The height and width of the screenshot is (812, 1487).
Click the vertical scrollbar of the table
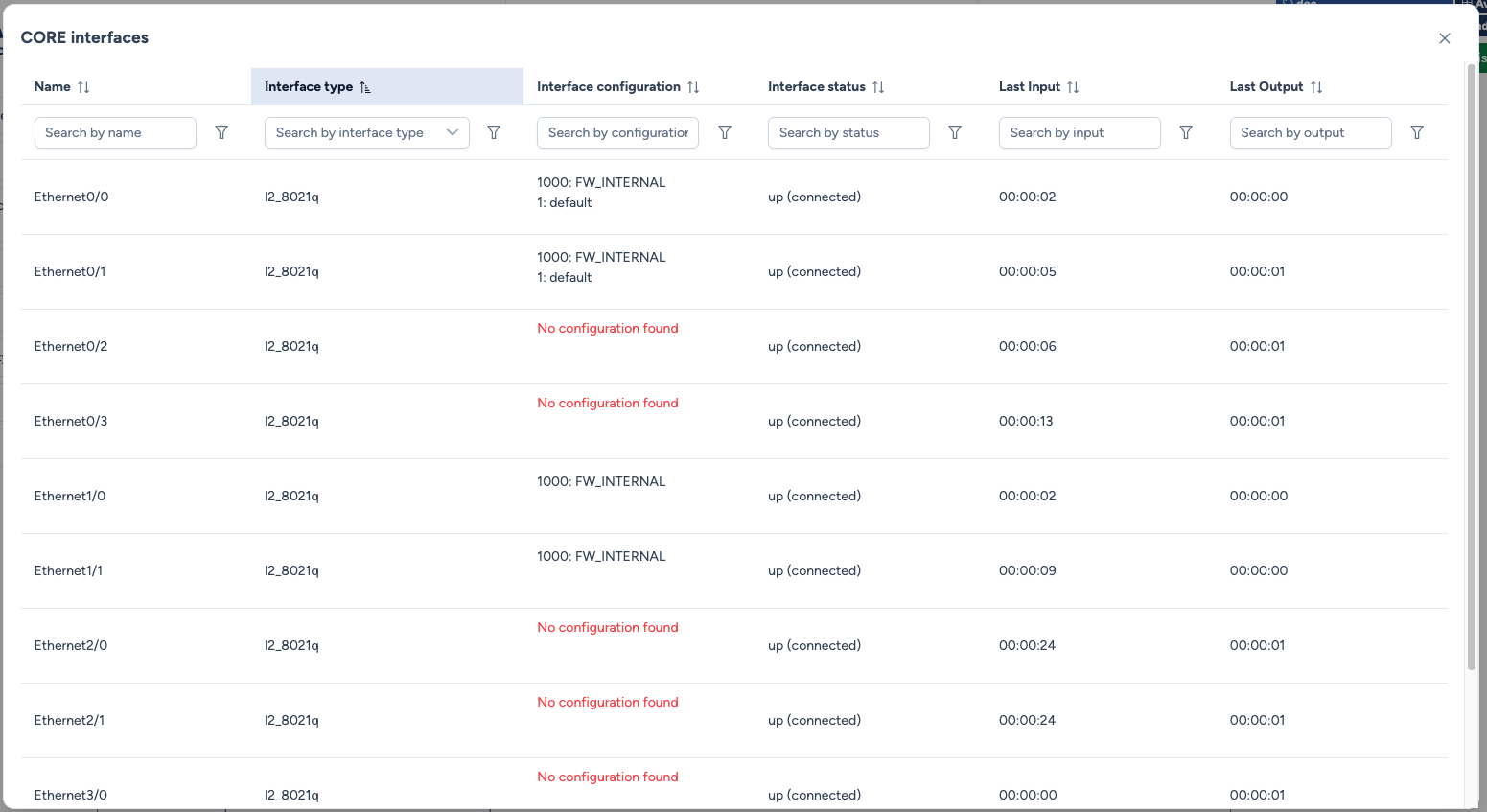pyautogui.click(x=1472, y=364)
